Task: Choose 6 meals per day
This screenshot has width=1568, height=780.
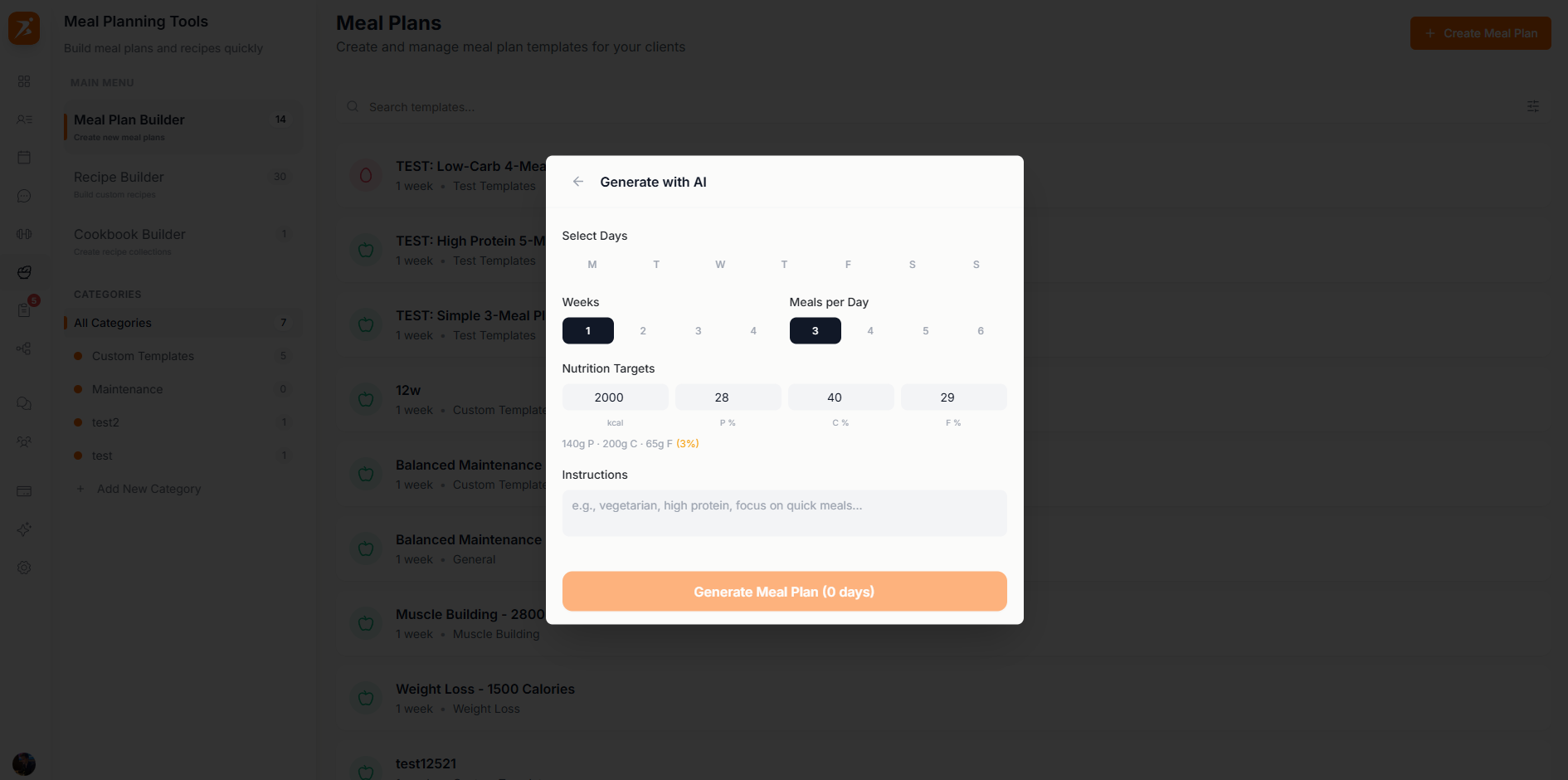Action: 980,330
